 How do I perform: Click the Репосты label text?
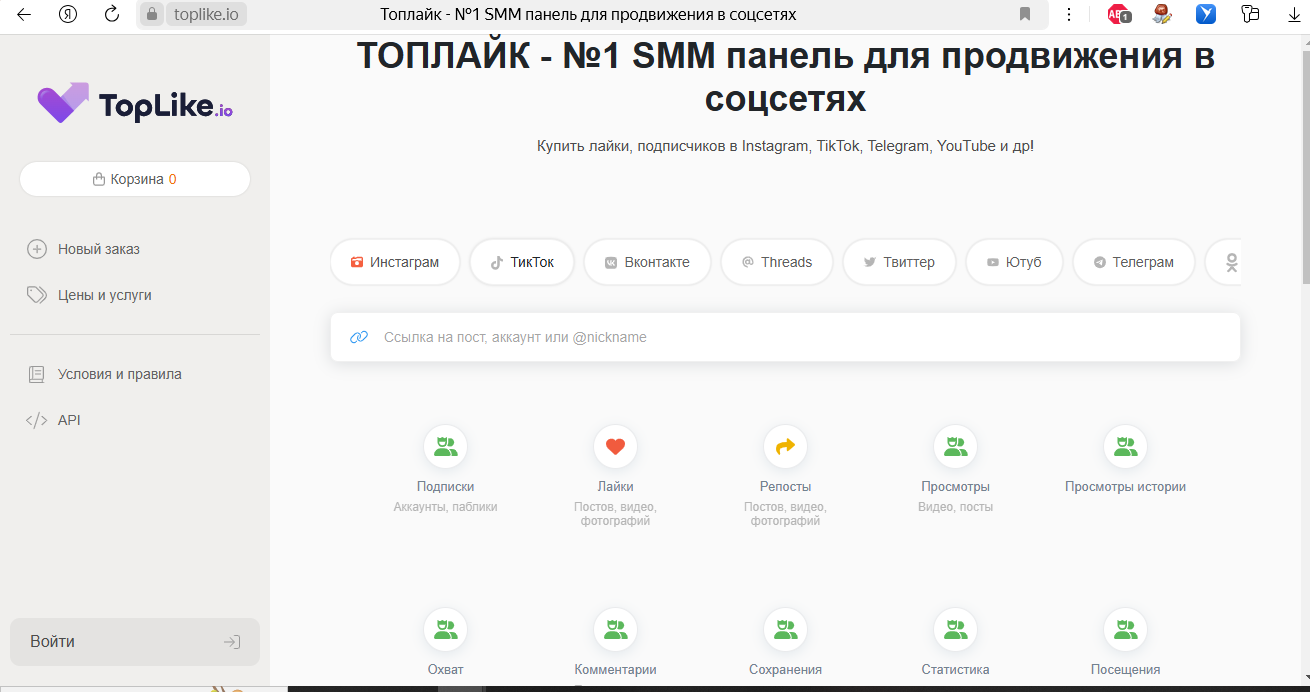(x=785, y=487)
